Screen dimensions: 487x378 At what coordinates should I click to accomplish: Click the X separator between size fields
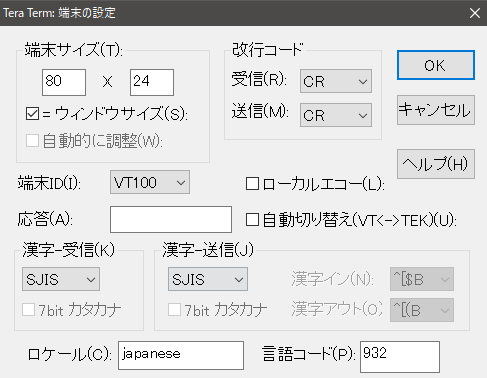coord(107,82)
